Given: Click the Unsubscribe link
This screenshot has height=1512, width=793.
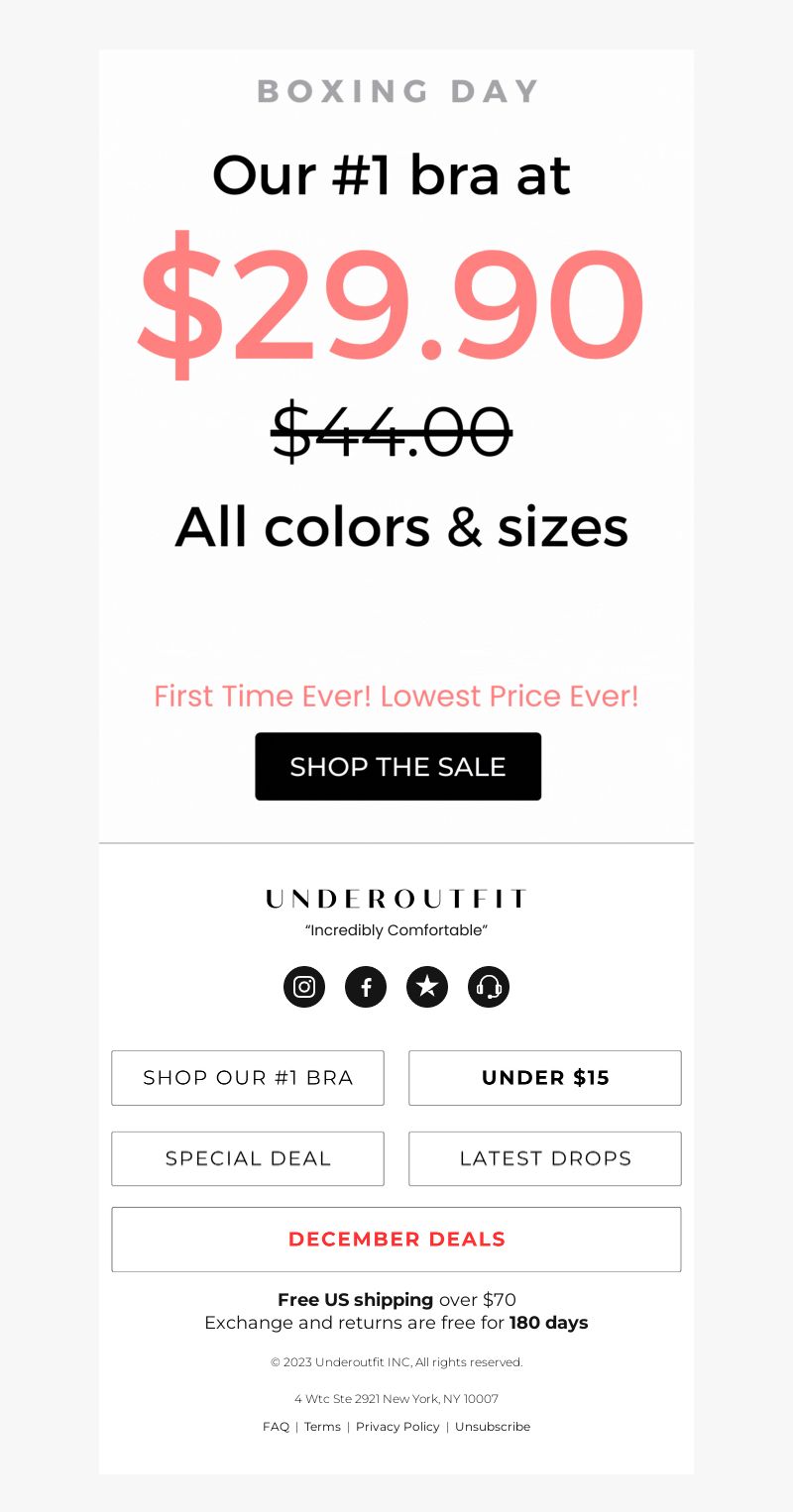Looking at the screenshot, I should (493, 1427).
